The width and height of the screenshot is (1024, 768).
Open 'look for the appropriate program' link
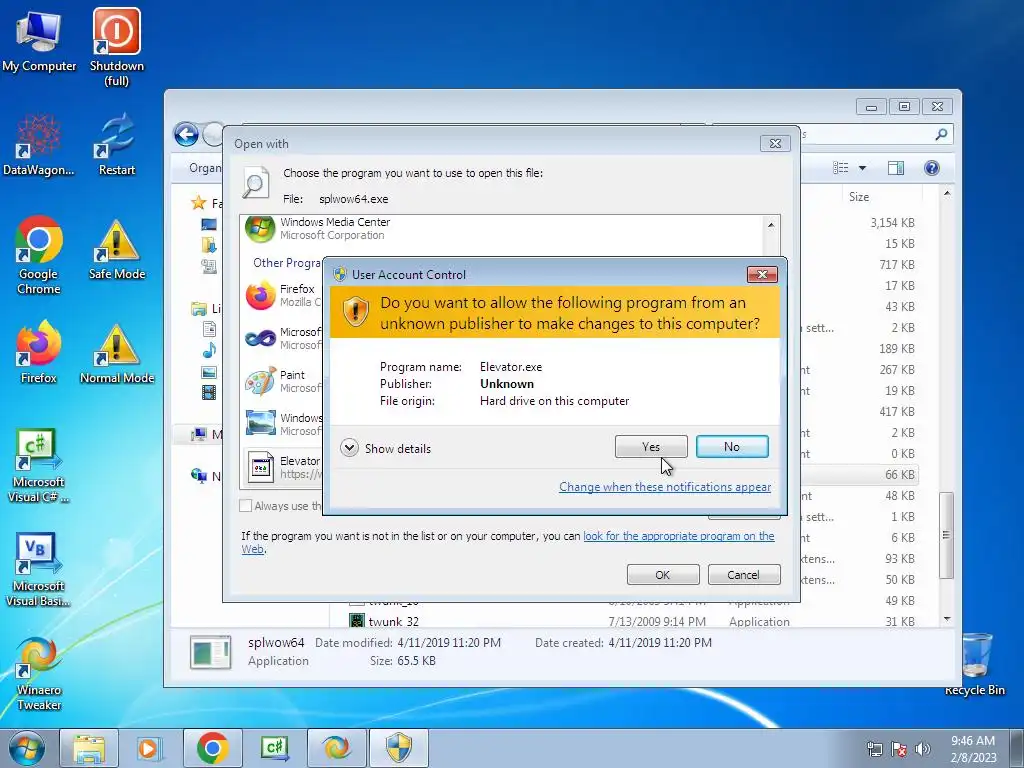point(679,536)
